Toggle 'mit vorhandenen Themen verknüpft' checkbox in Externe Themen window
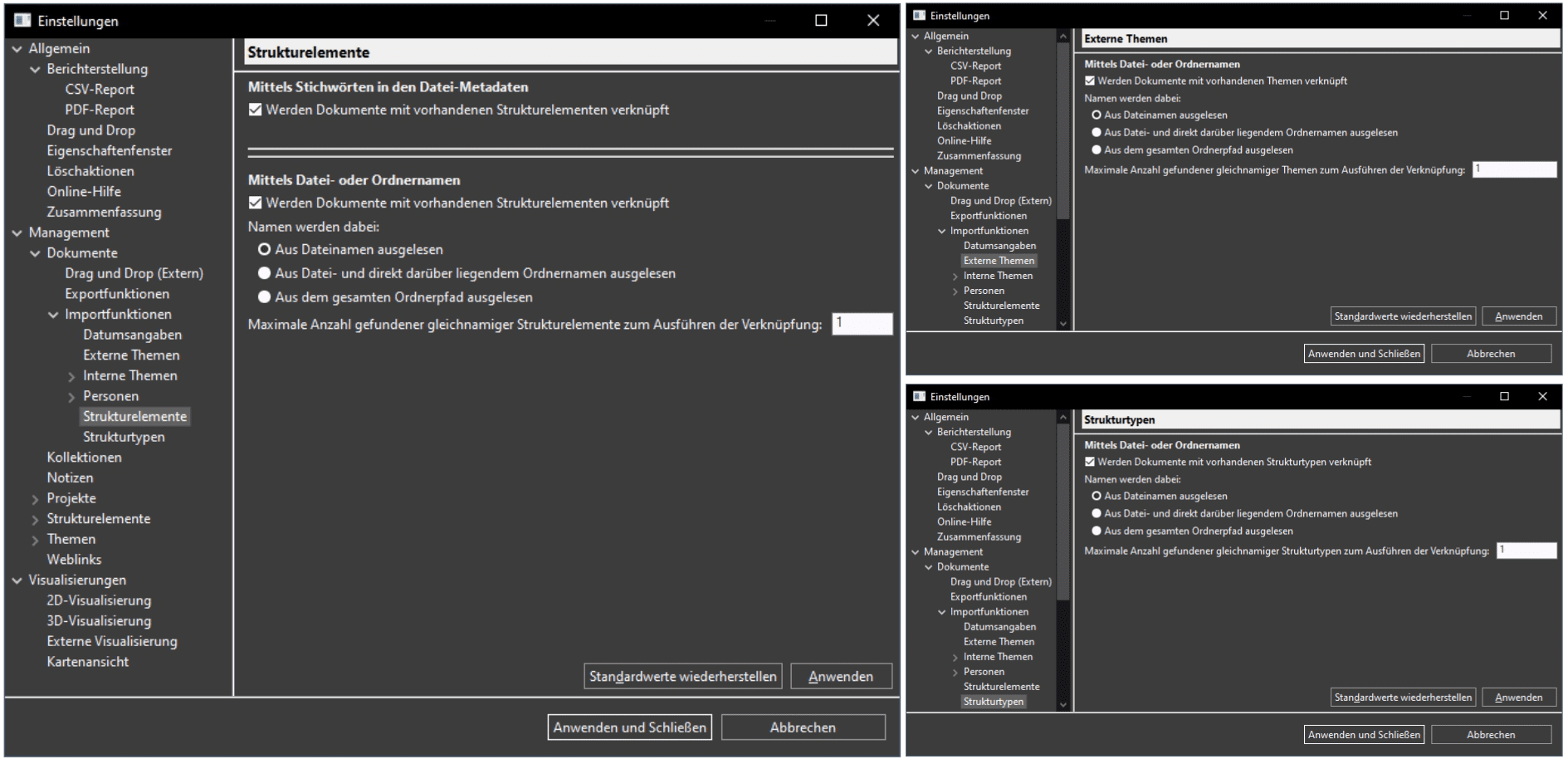 [x=1090, y=81]
